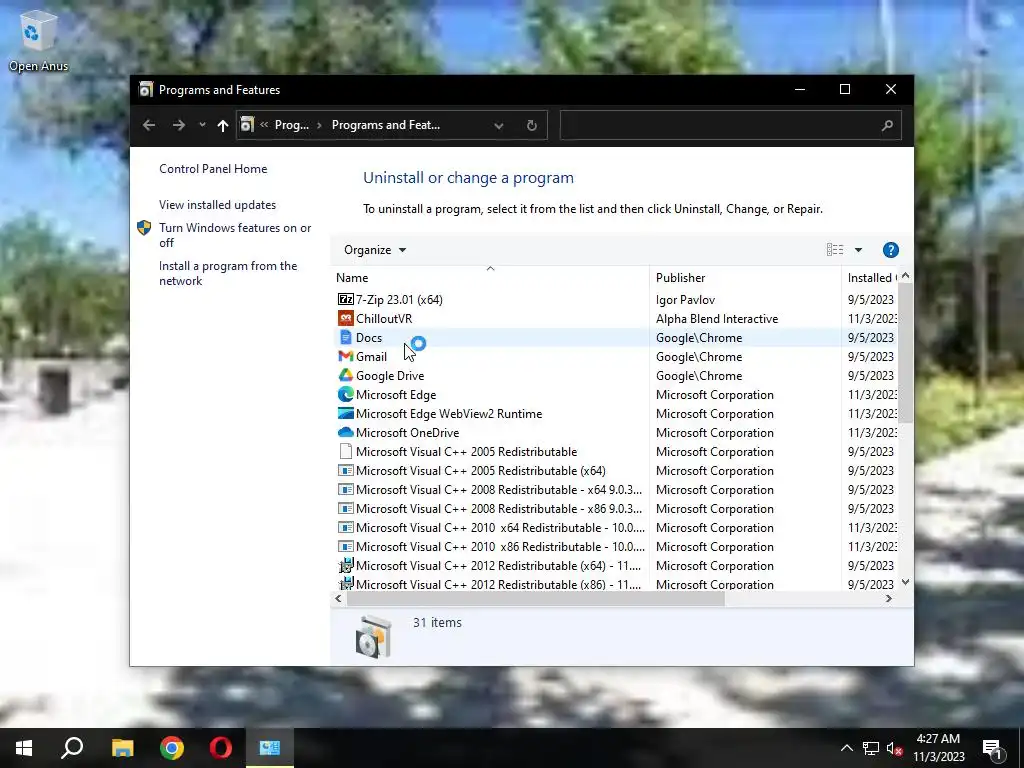Click the Prog... breadcrumb segment
This screenshot has height=768, width=1024.
(291, 125)
